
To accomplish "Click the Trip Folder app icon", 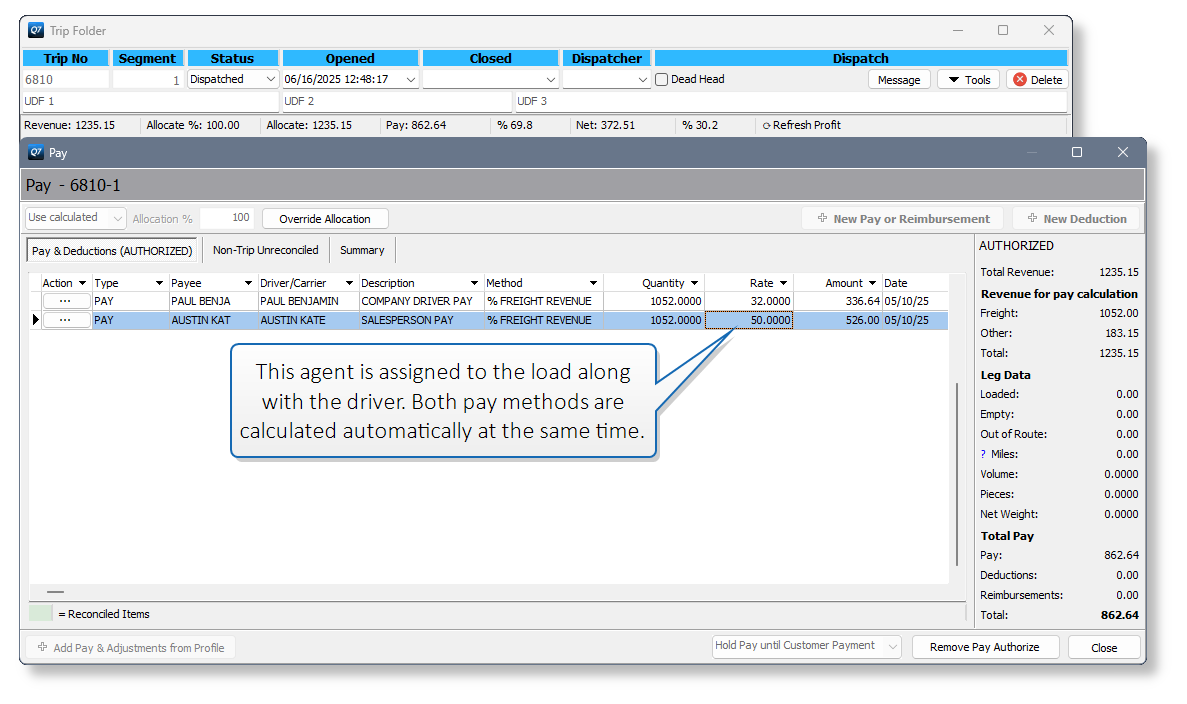I will 36,30.
